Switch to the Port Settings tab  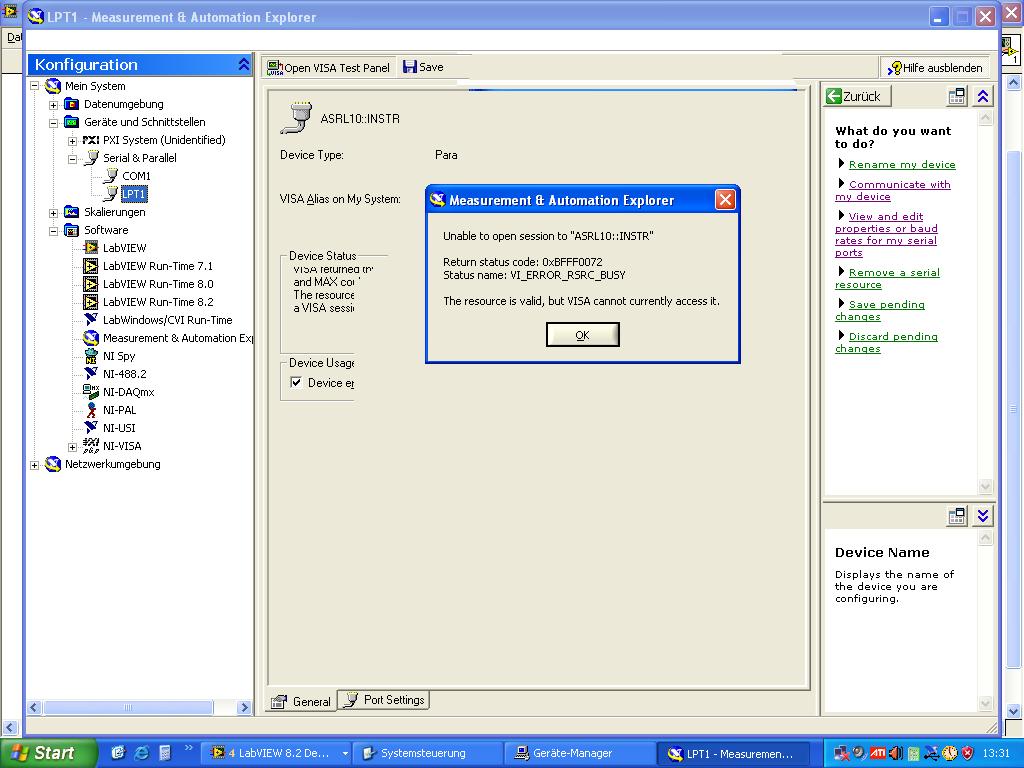click(384, 700)
